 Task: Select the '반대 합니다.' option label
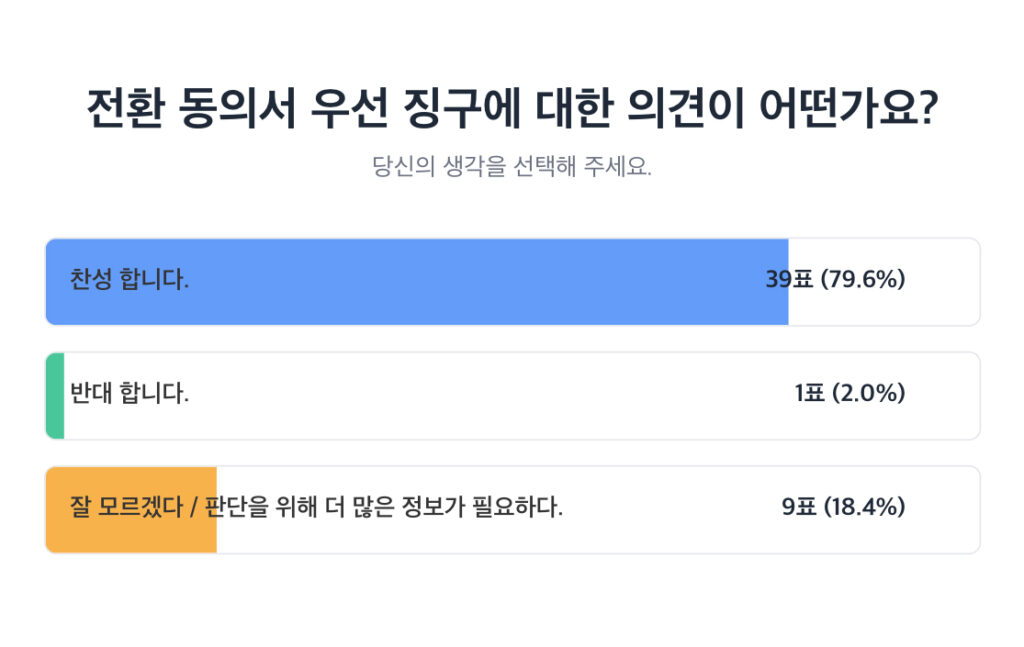pos(129,394)
